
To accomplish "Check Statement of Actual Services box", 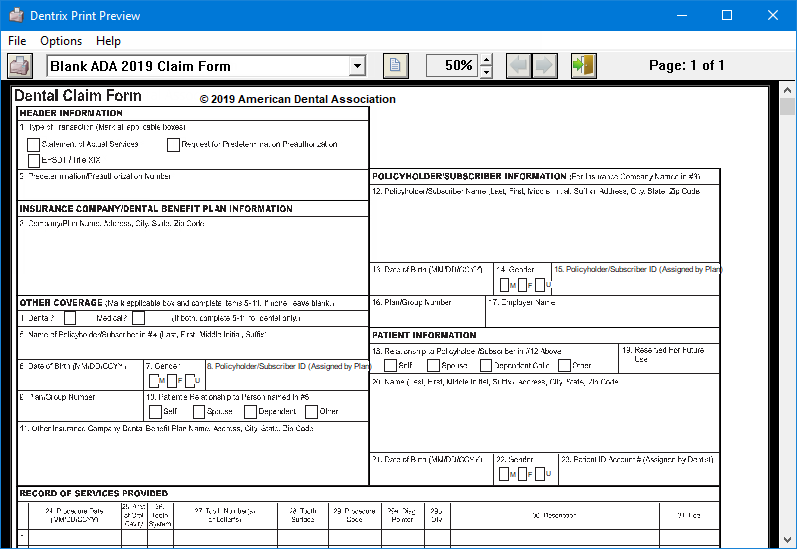I will coord(34,145).
